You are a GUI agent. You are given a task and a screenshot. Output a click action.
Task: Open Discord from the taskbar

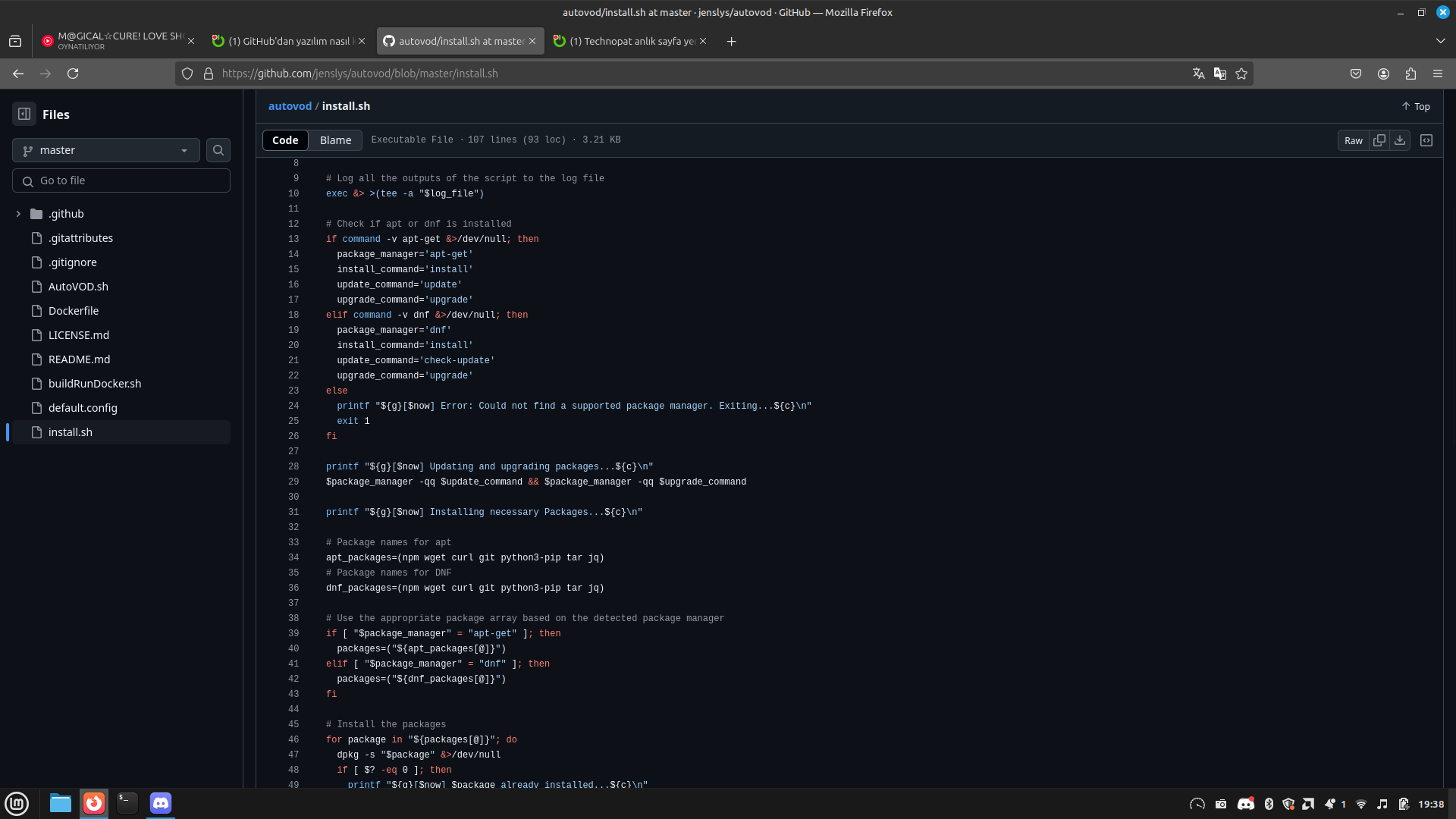(x=161, y=803)
